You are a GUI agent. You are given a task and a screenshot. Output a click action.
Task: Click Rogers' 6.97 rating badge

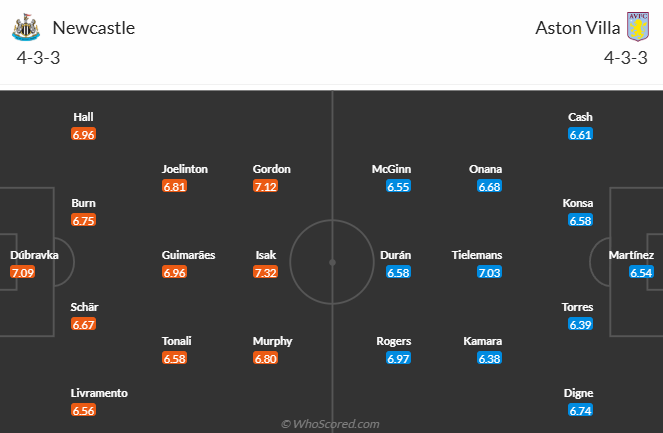[x=397, y=358]
